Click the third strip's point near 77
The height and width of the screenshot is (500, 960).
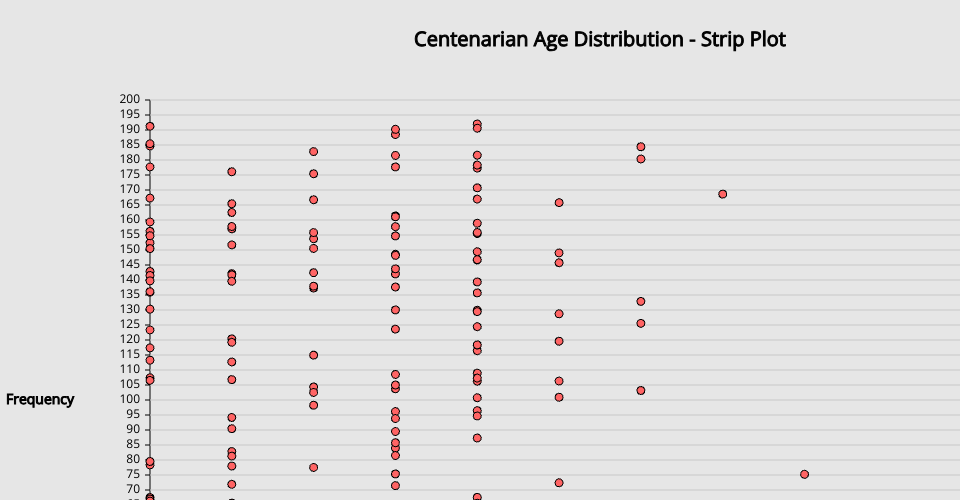[x=313, y=467]
